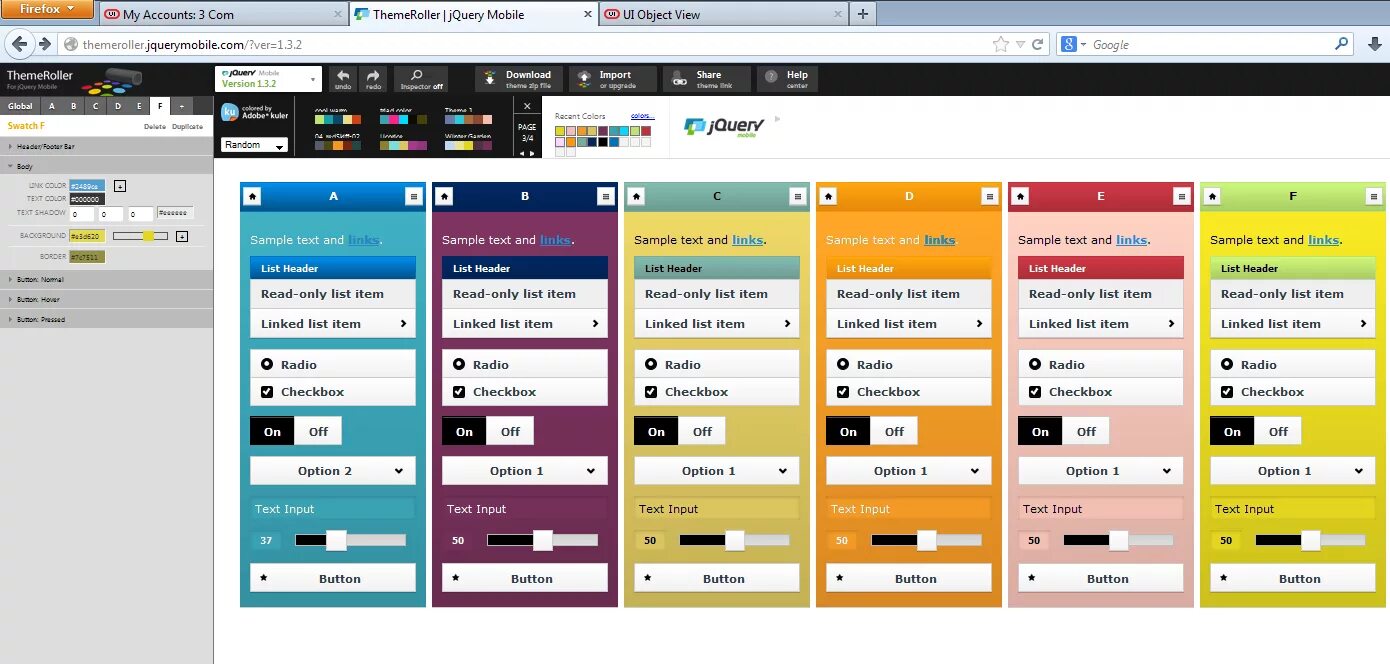Tick the Checkbox in swatch D
This screenshot has width=1390, height=664.
click(908, 392)
